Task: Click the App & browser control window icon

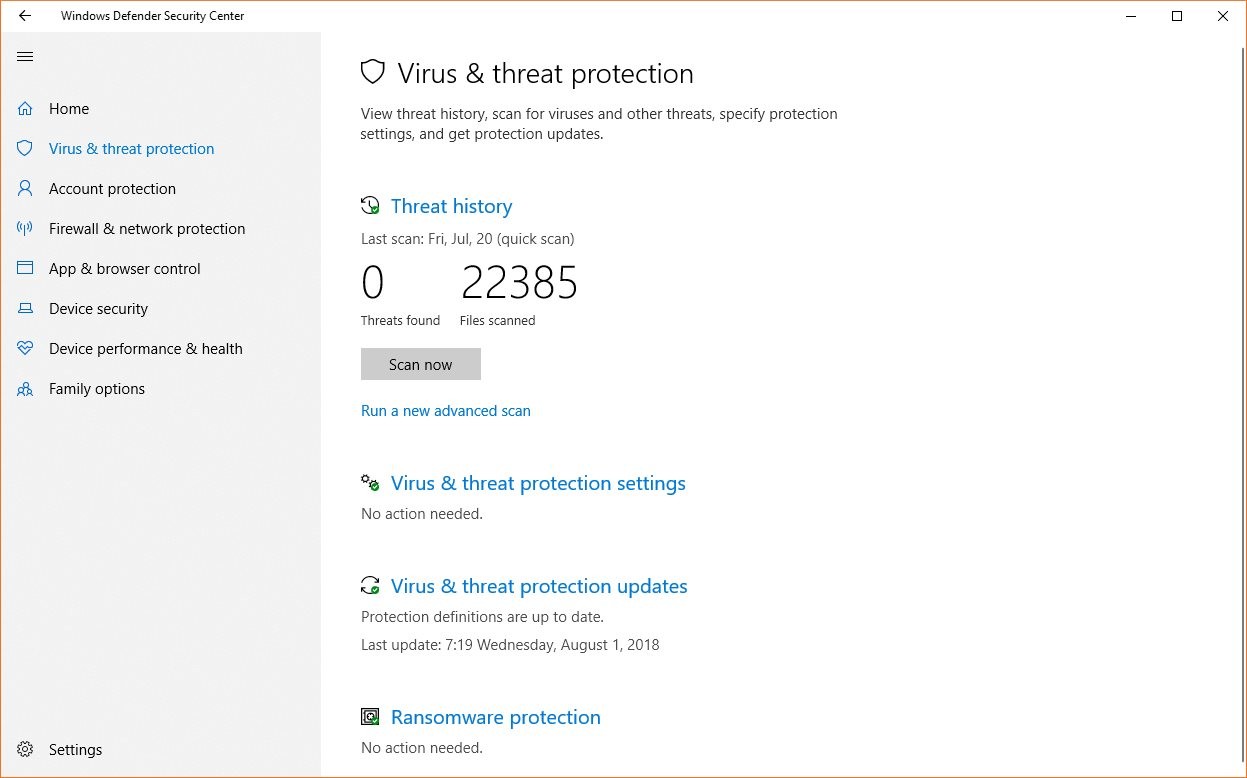Action: click(x=25, y=269)
